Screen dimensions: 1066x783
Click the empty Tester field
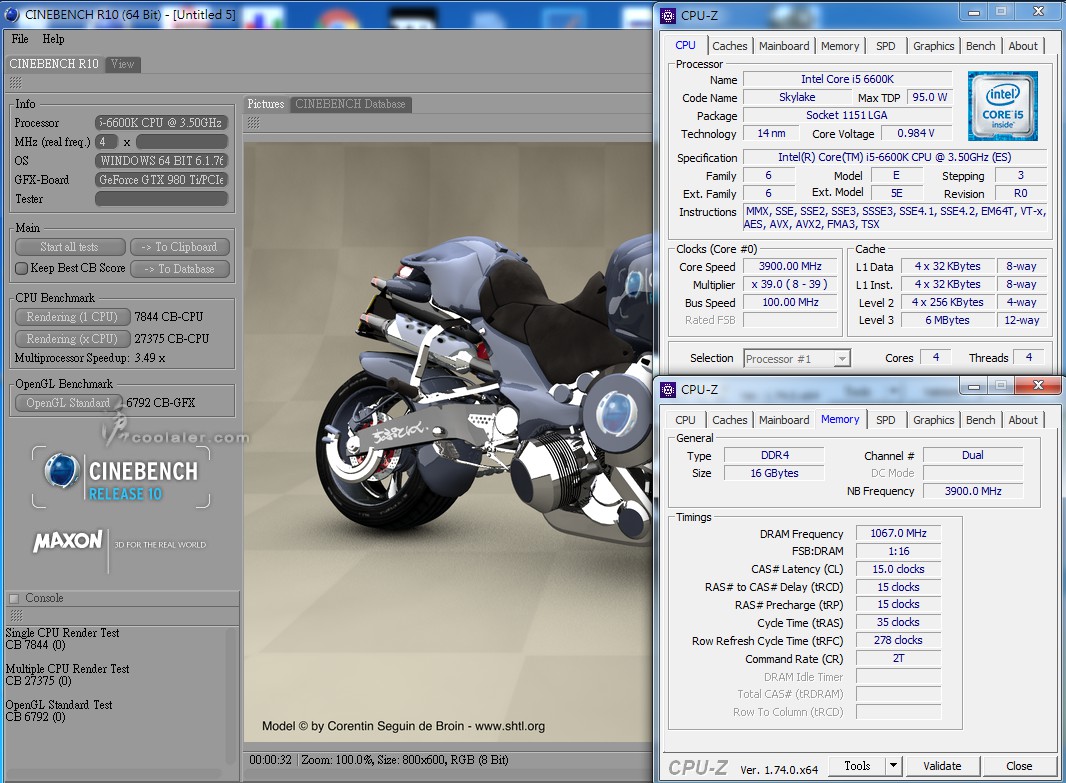click(161, 198)
